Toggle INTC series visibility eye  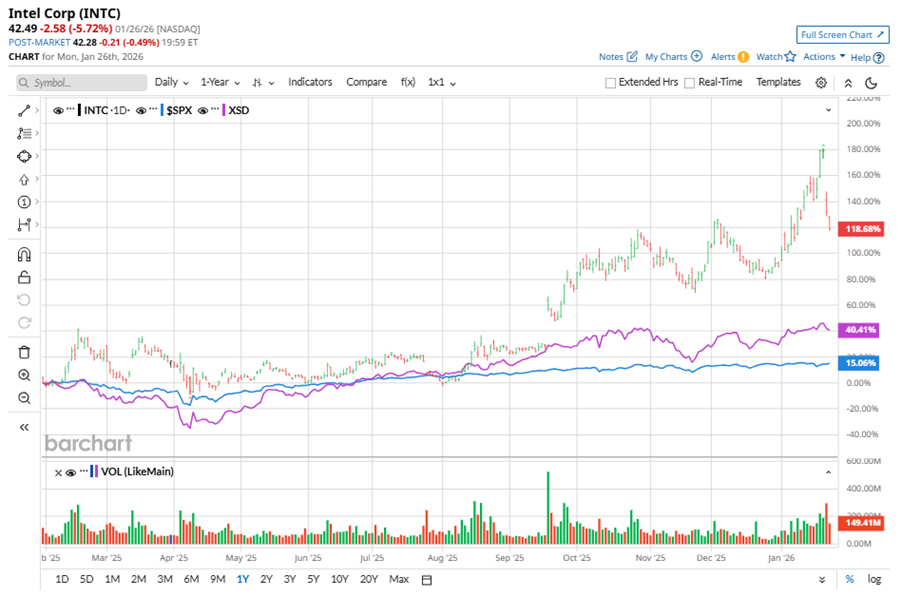[58, 110]
